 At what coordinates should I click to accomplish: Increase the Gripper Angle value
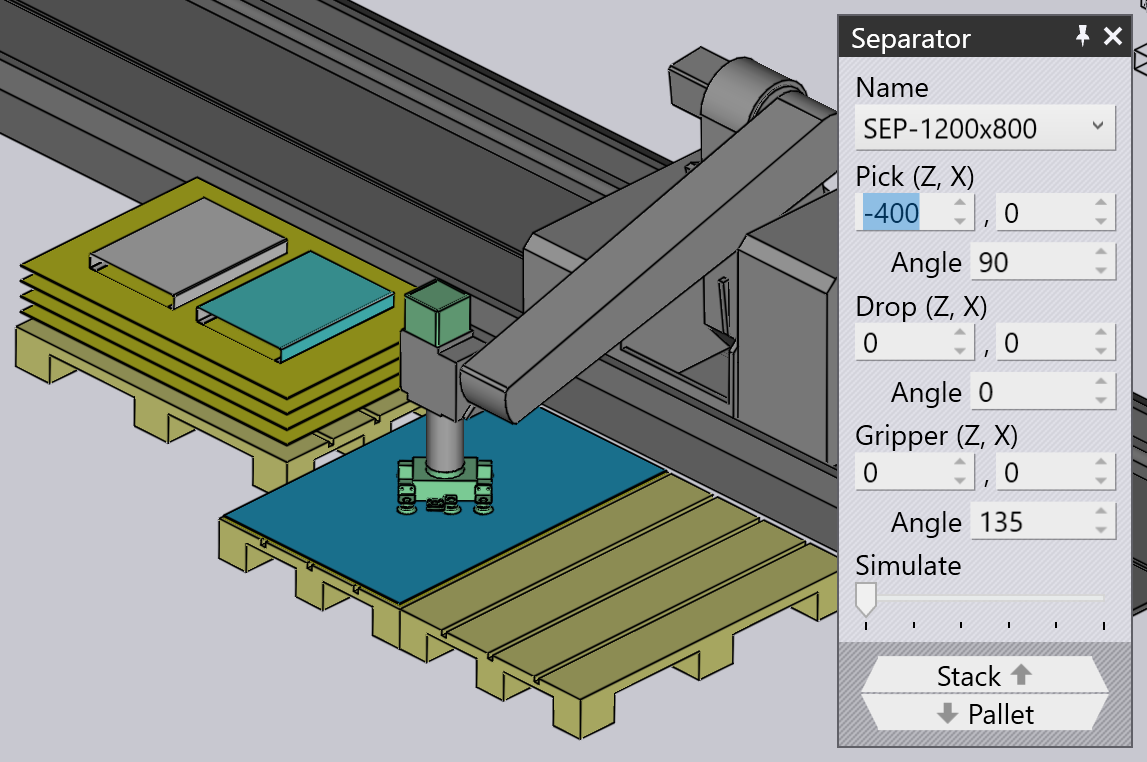pyautogui.click(x=1101, y=513)
